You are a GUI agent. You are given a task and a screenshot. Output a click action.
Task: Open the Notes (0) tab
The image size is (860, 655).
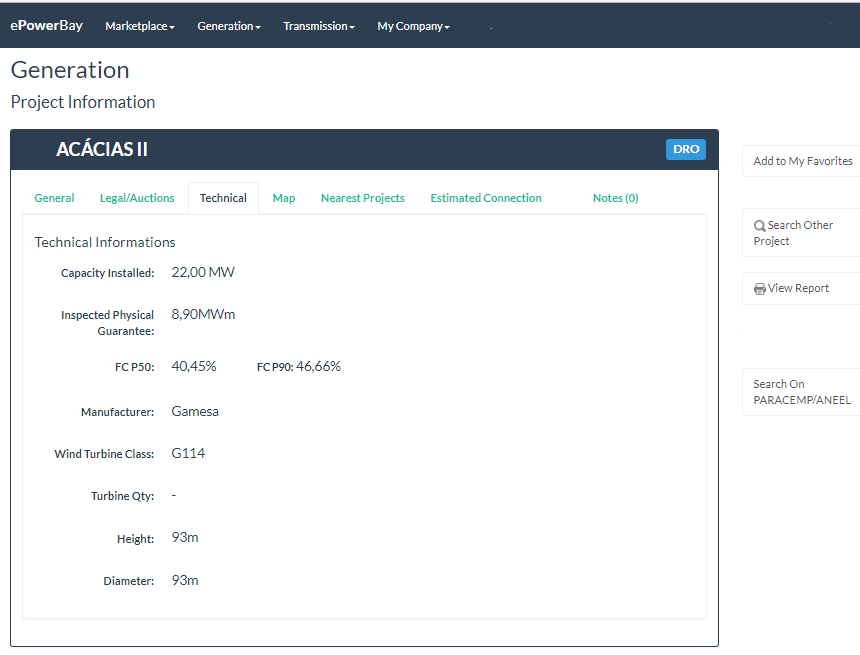615,198
